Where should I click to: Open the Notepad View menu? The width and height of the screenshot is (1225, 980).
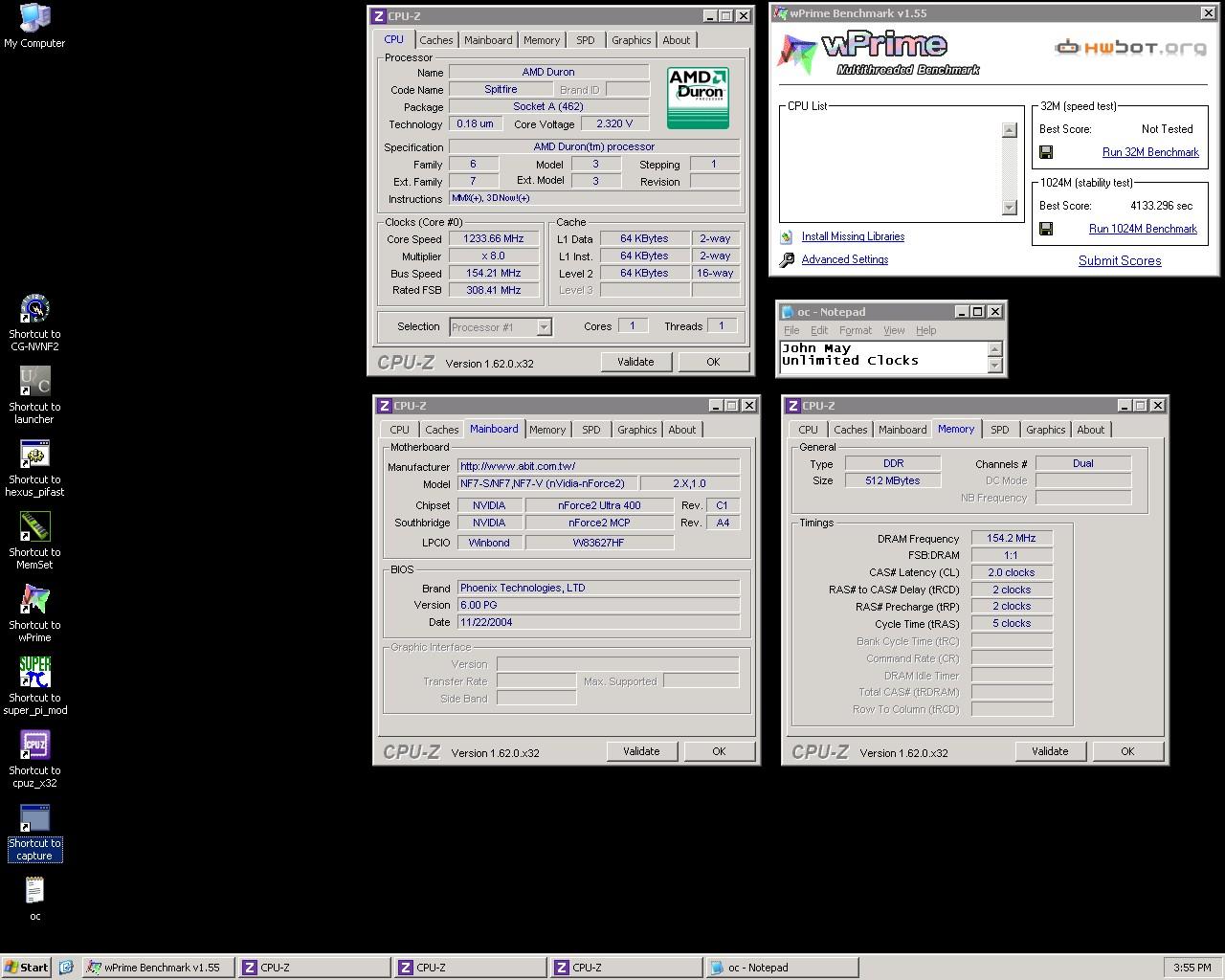[894, 330]
